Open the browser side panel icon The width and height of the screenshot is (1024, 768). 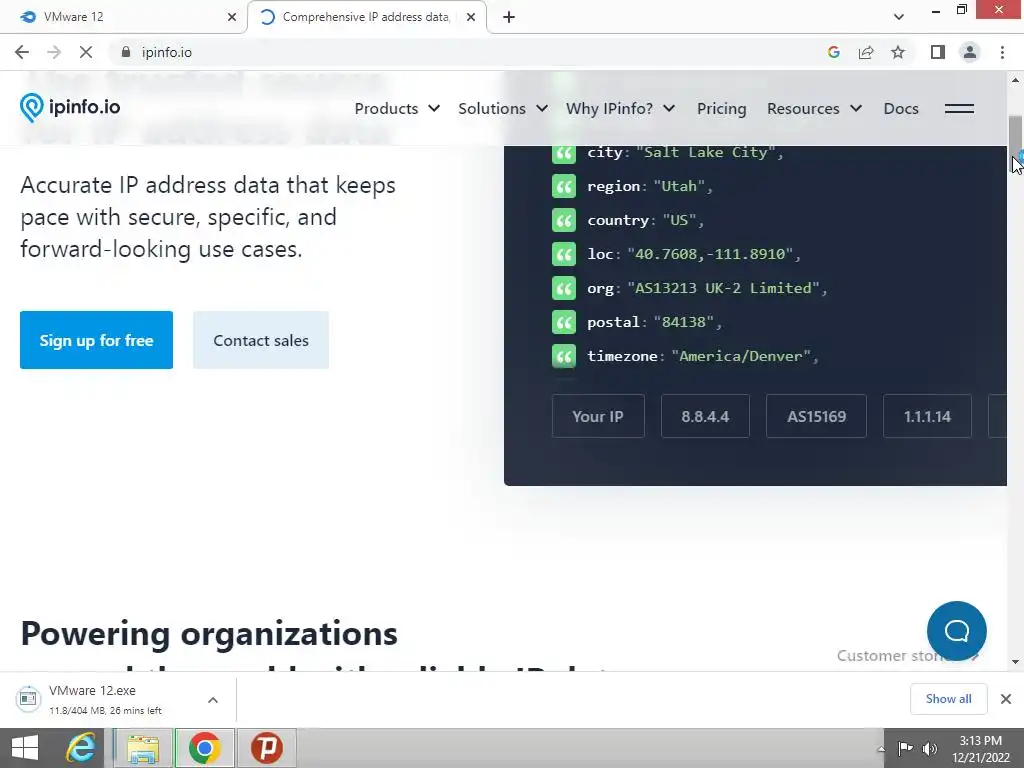point(937,52)
